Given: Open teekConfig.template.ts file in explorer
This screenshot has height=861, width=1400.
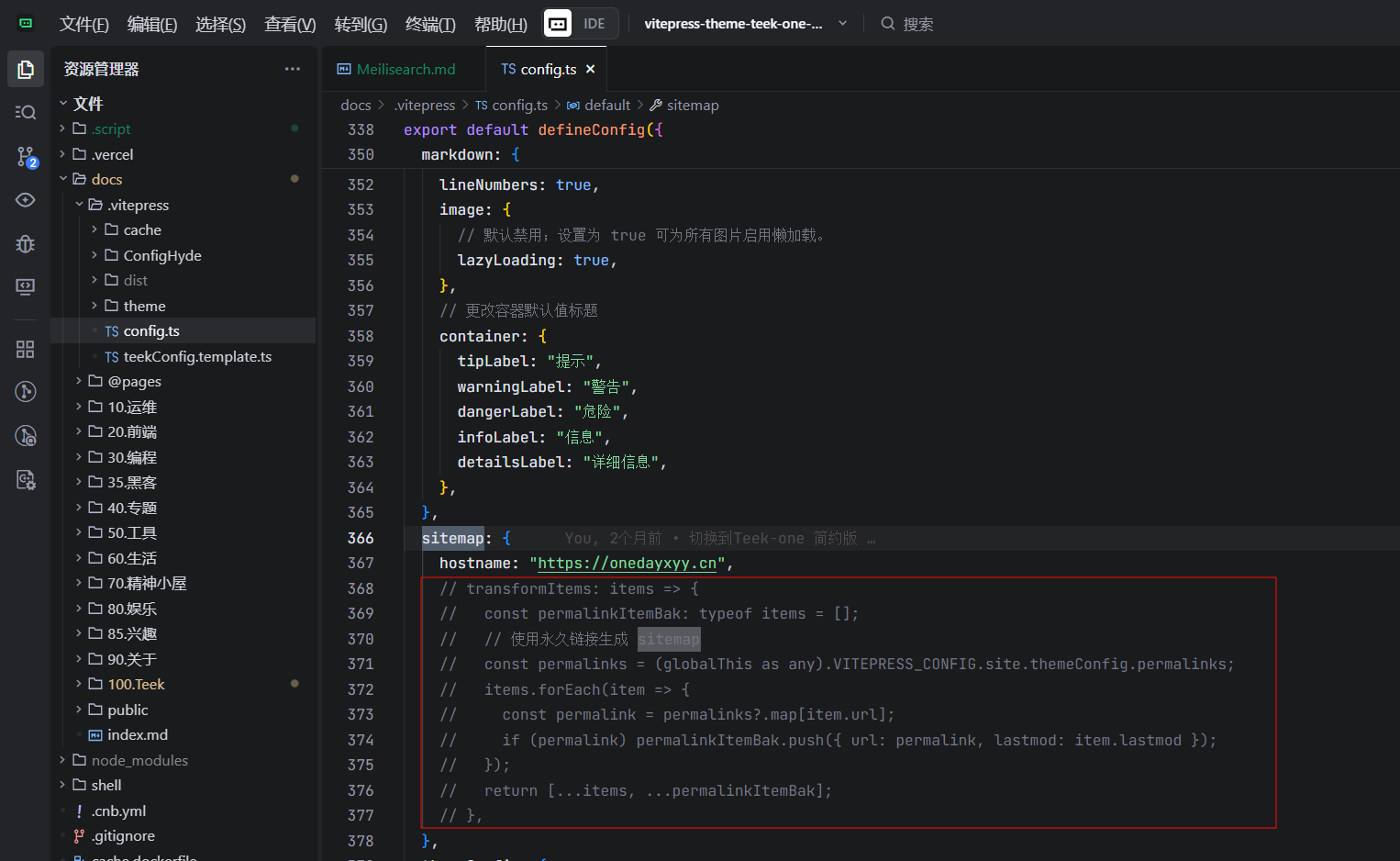Looking at the screenshot, I should [x=196, y=356].
